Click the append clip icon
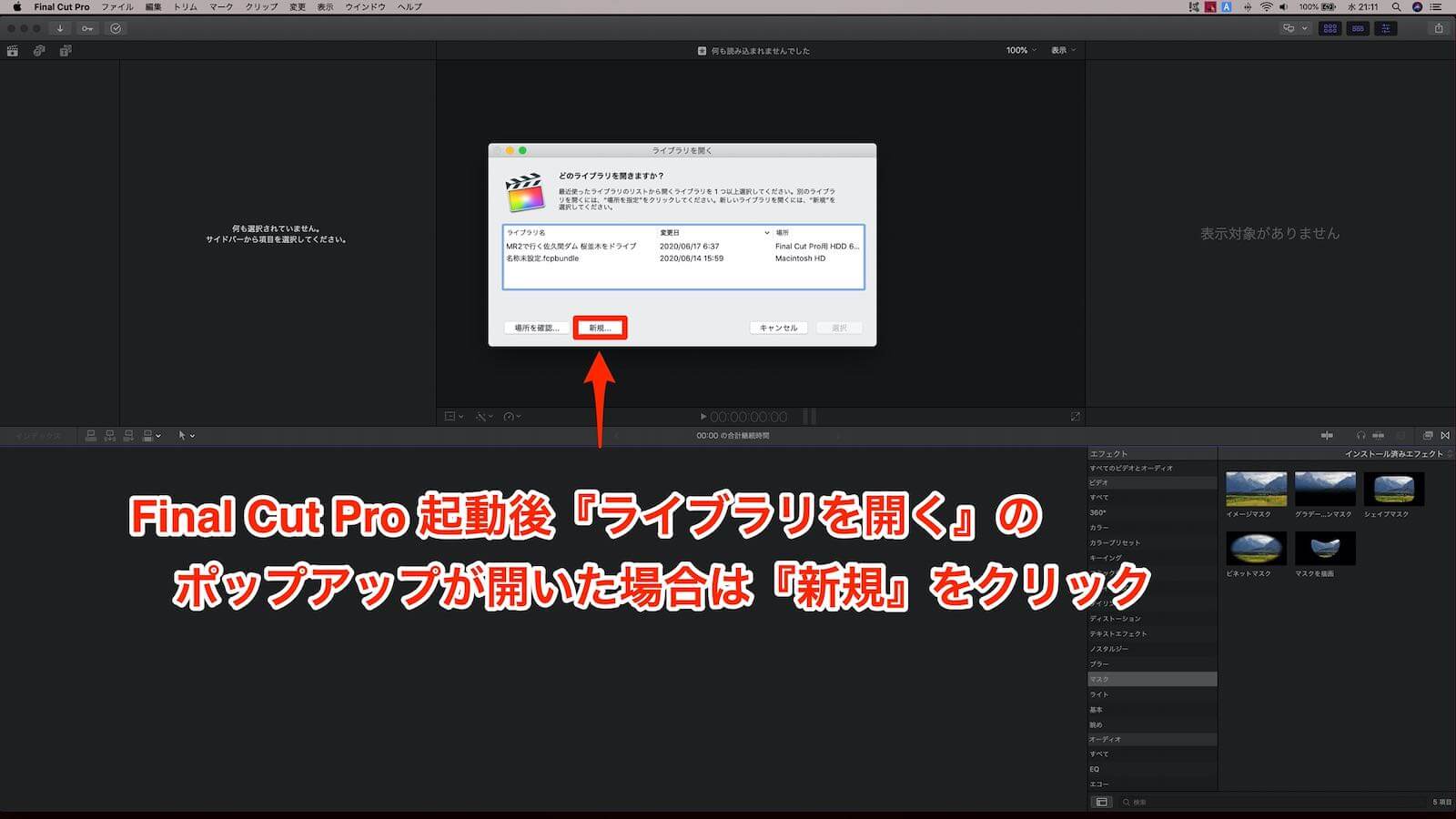 click(x=128, y=436)
